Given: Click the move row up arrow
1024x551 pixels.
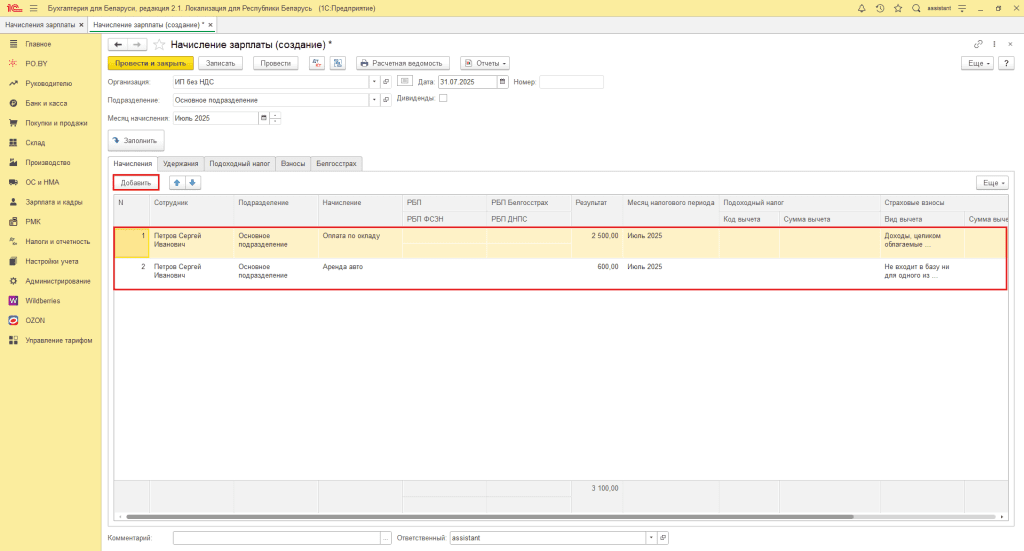Looking at the screenshot, I should point(177,183).
